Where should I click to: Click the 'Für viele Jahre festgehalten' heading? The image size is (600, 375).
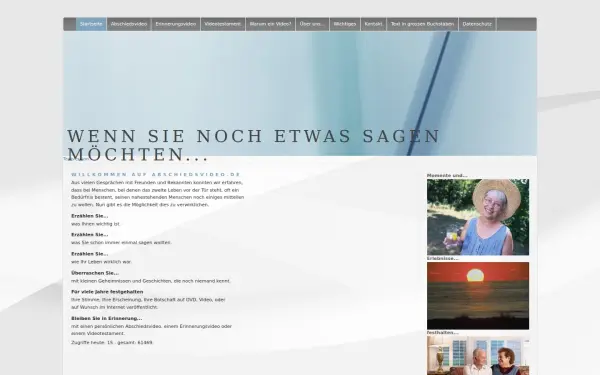click(107, 292)
